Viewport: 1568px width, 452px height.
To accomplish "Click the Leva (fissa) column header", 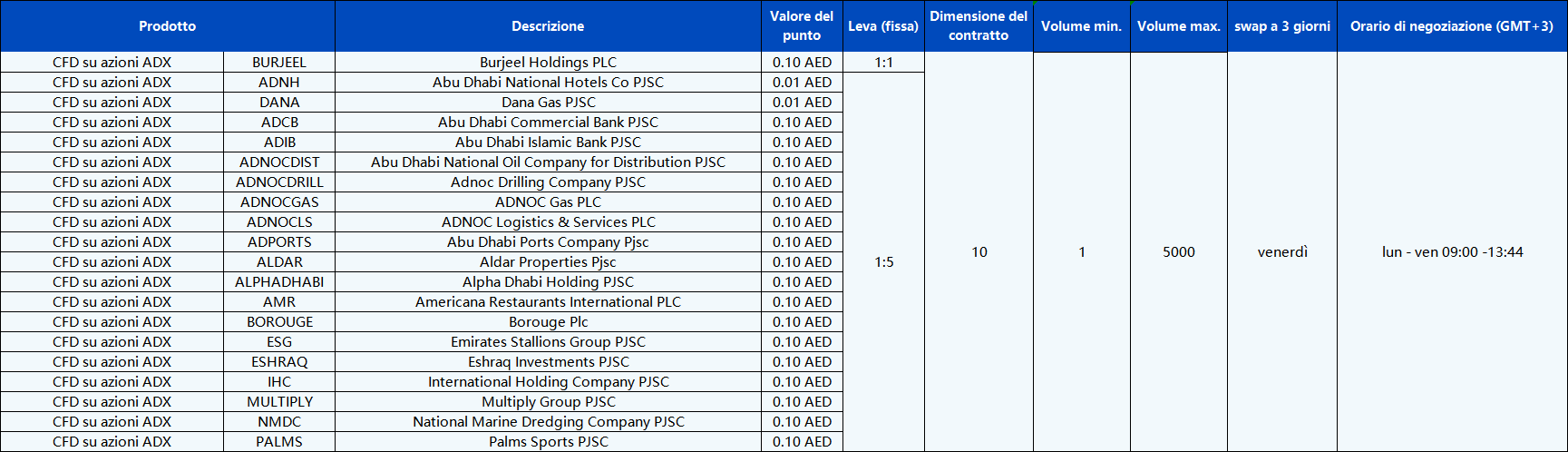I will (x=883, y=26).
